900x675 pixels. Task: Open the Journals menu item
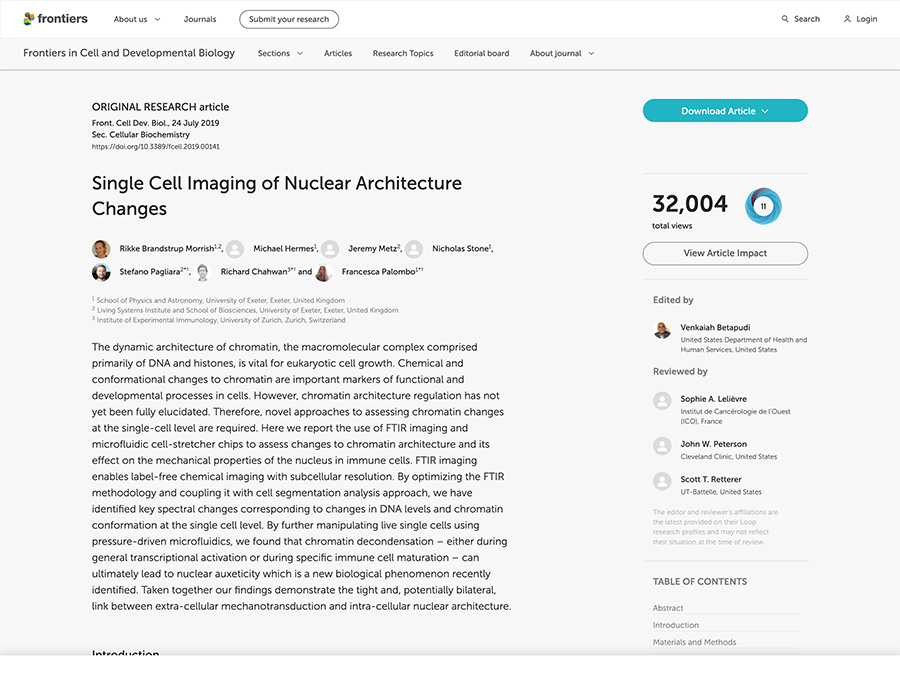pyautogui.click(x=200, y=19)
